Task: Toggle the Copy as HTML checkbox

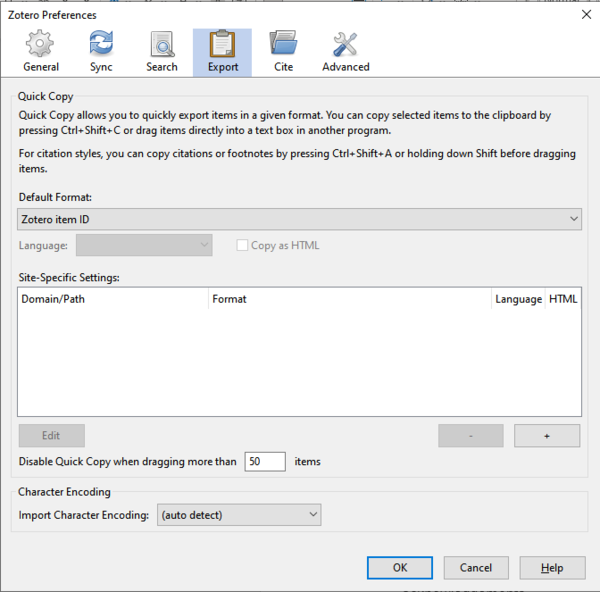Action: point(242,245)
